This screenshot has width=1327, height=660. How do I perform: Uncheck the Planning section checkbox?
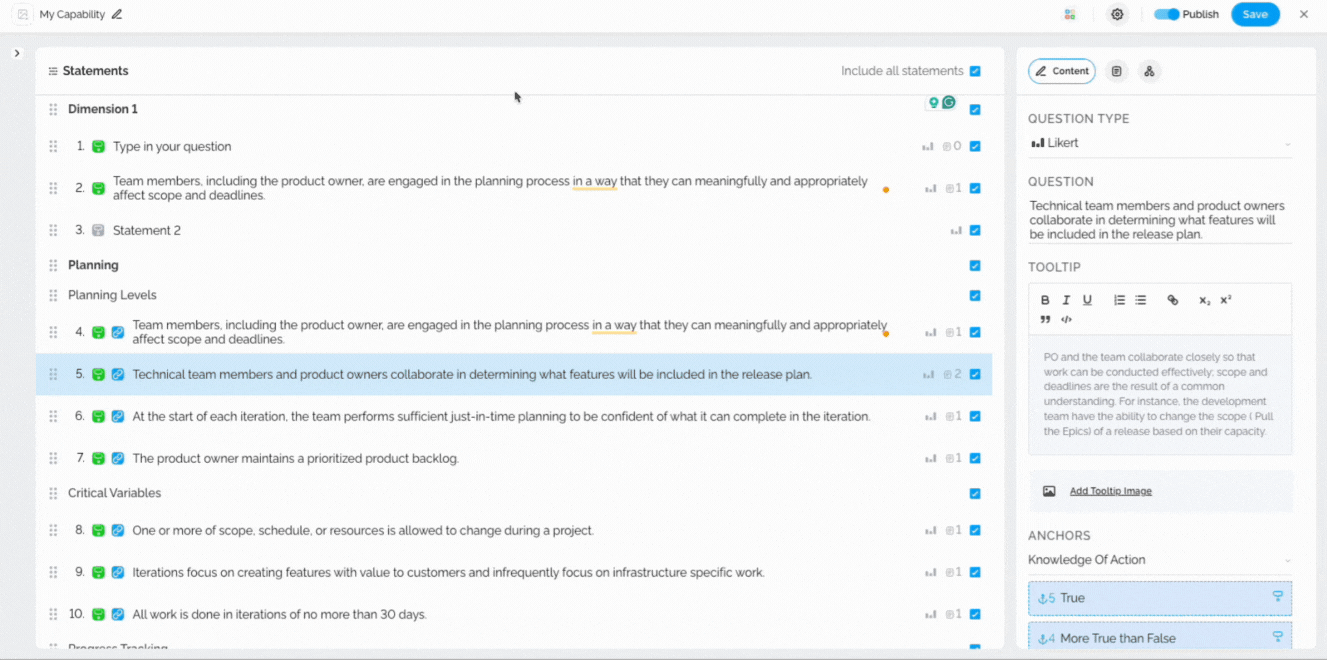(x=975, y=266)
